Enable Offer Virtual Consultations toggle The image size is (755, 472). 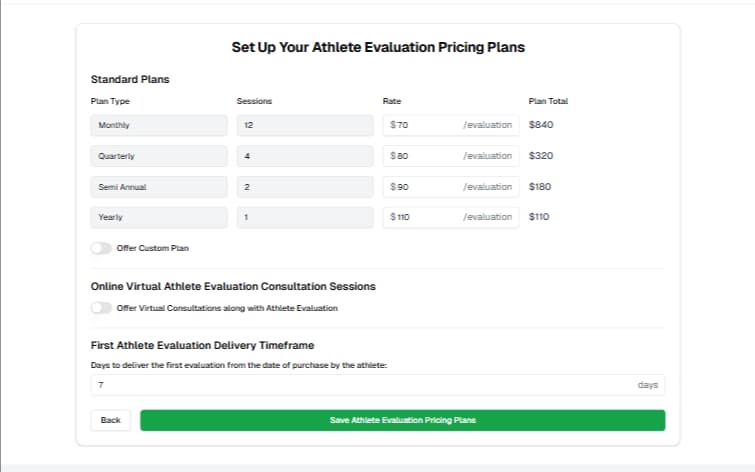[x=101, y=308]
